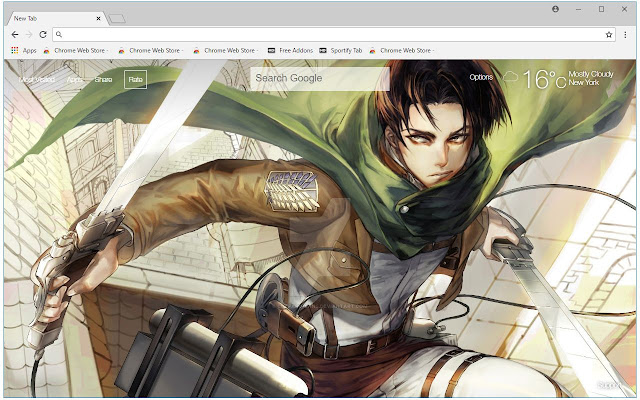Image resolution: width=640 pixels, height=400 pixels.
Task: Open the Chrome Web Store bookmark after Sportify Tab
Action: pos(402,51)
